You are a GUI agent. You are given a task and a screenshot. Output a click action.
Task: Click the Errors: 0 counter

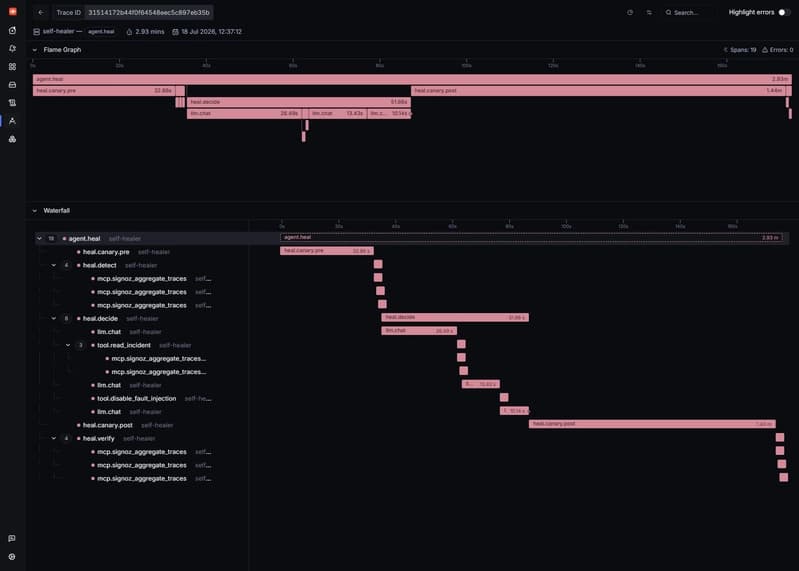pos(781,50)
